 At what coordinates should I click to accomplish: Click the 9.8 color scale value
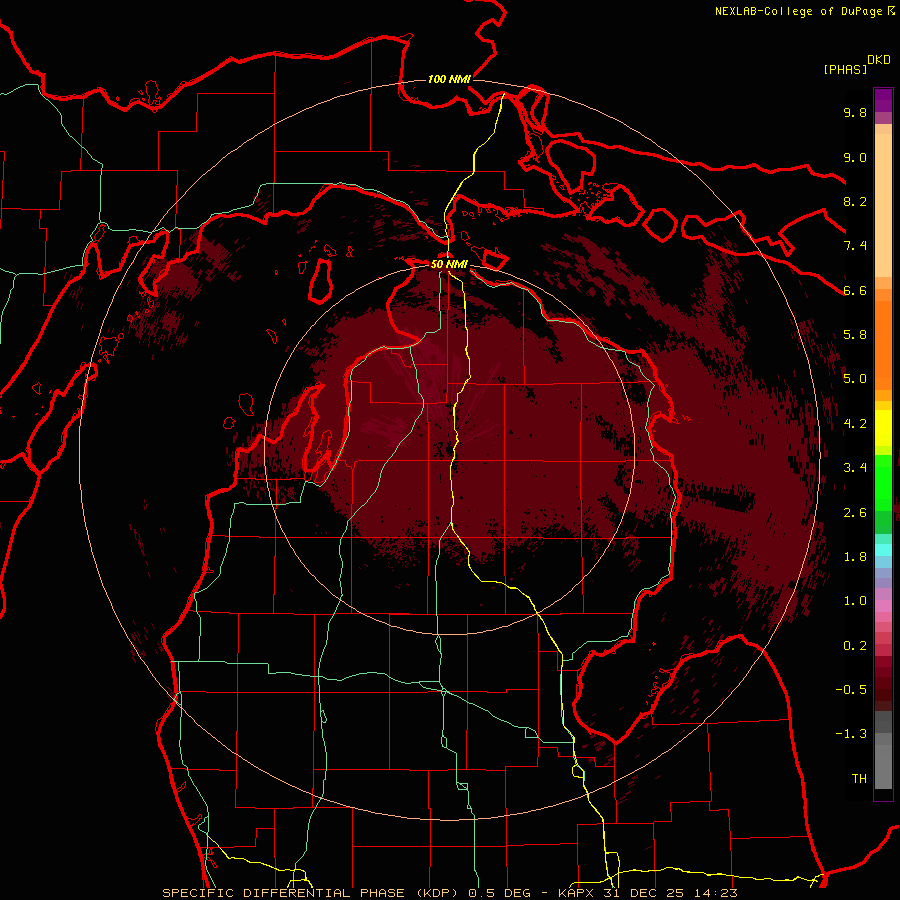coord(855,112)
